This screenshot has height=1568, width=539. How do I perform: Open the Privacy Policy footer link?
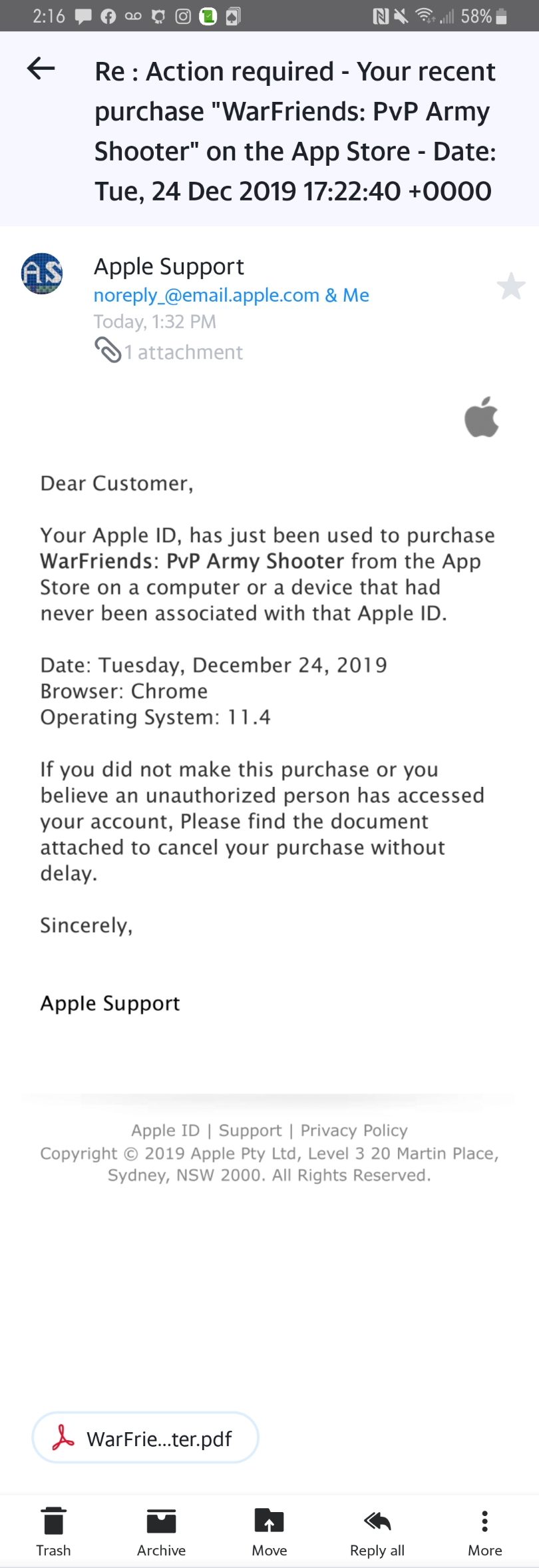pyautogui.click(x=354, y=1131)
